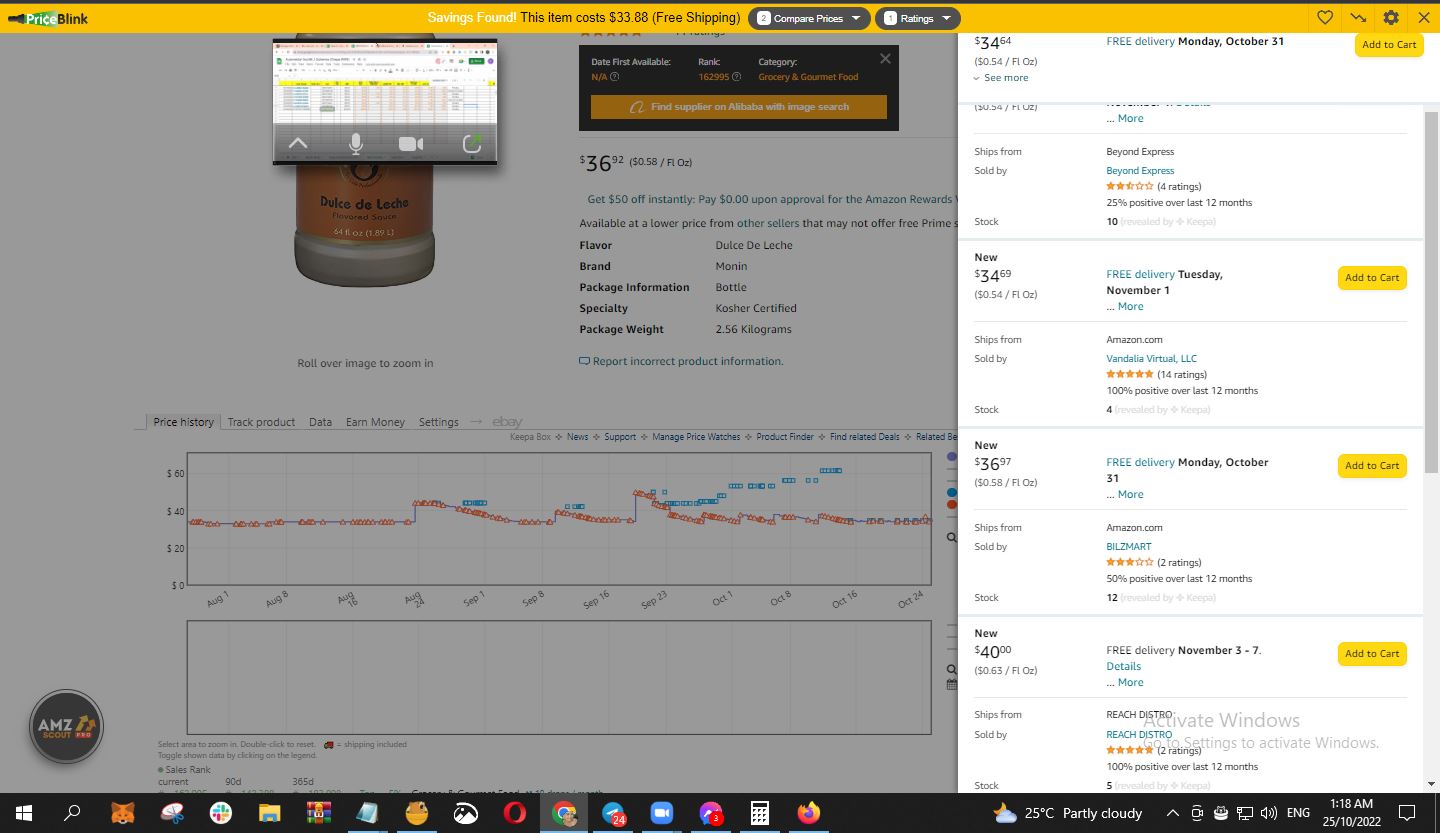
Task: Open Grocery & Gourmet Food category link
Action: click(808, 77)
